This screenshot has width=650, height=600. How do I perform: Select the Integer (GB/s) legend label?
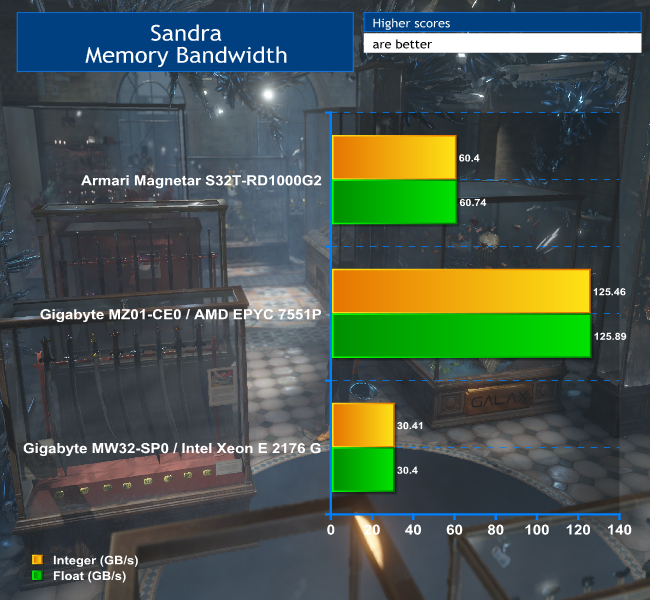(x=90, y=560)
